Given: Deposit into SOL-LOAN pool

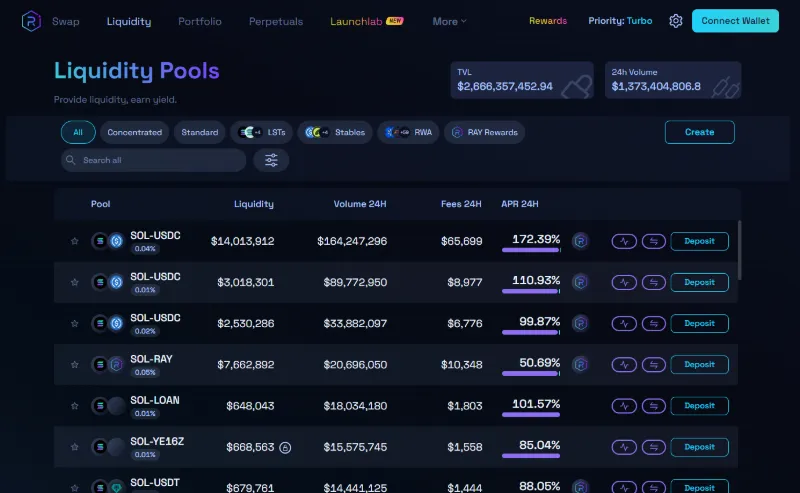Looking at the screenshot, I should 699,406.
